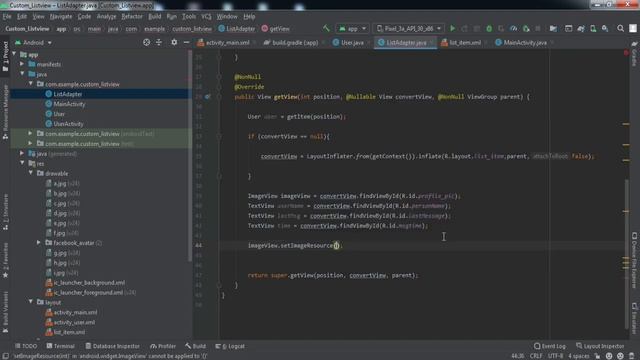The image size is (640, 360).
Task: Click the project tree settings gear
Action: 174,42
